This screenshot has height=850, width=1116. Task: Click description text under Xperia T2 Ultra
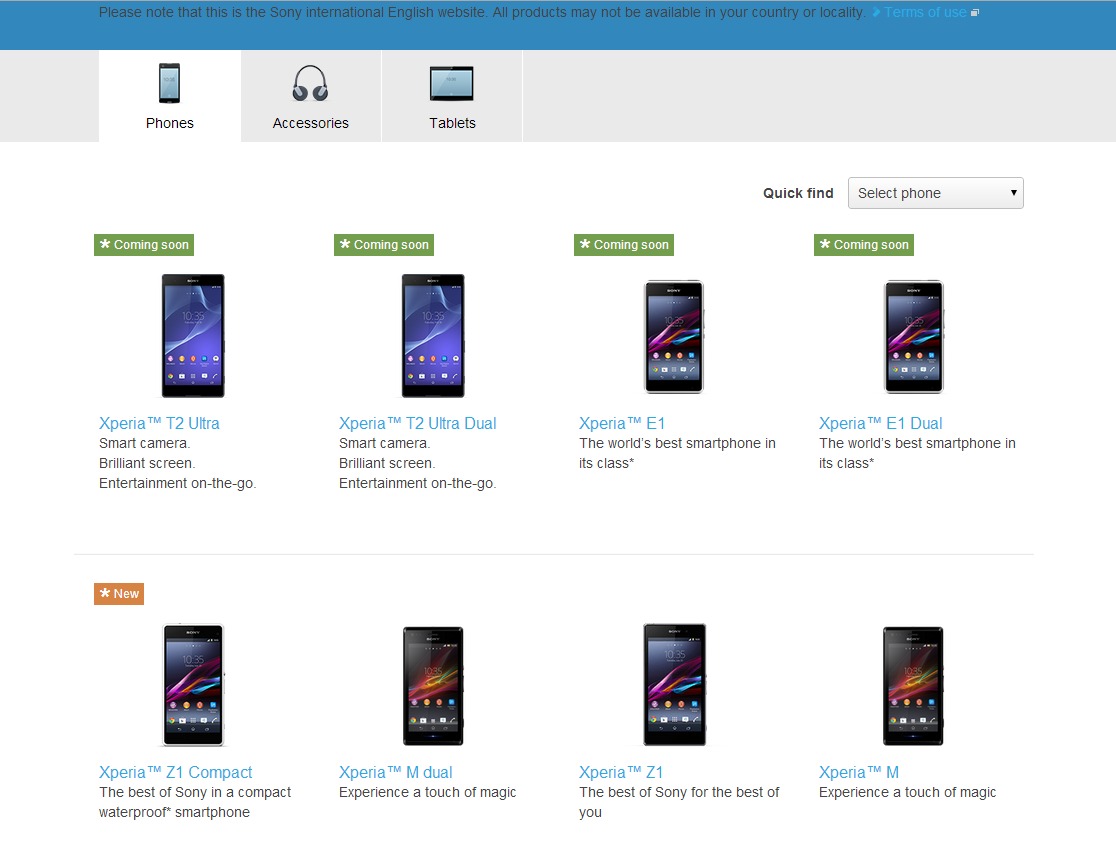coord(177,463)
